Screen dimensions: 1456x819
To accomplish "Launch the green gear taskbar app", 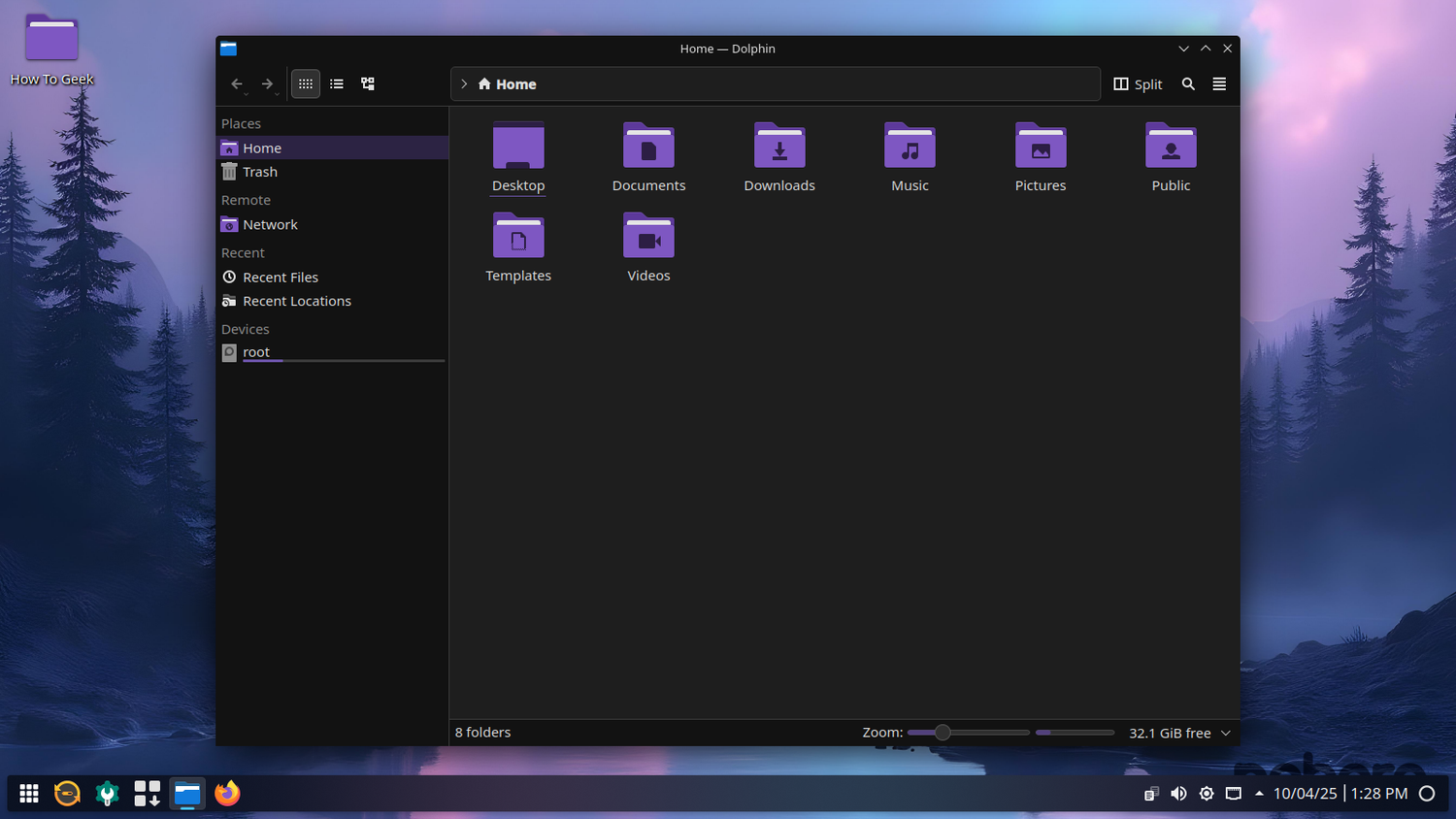I will tap(107, 794).
